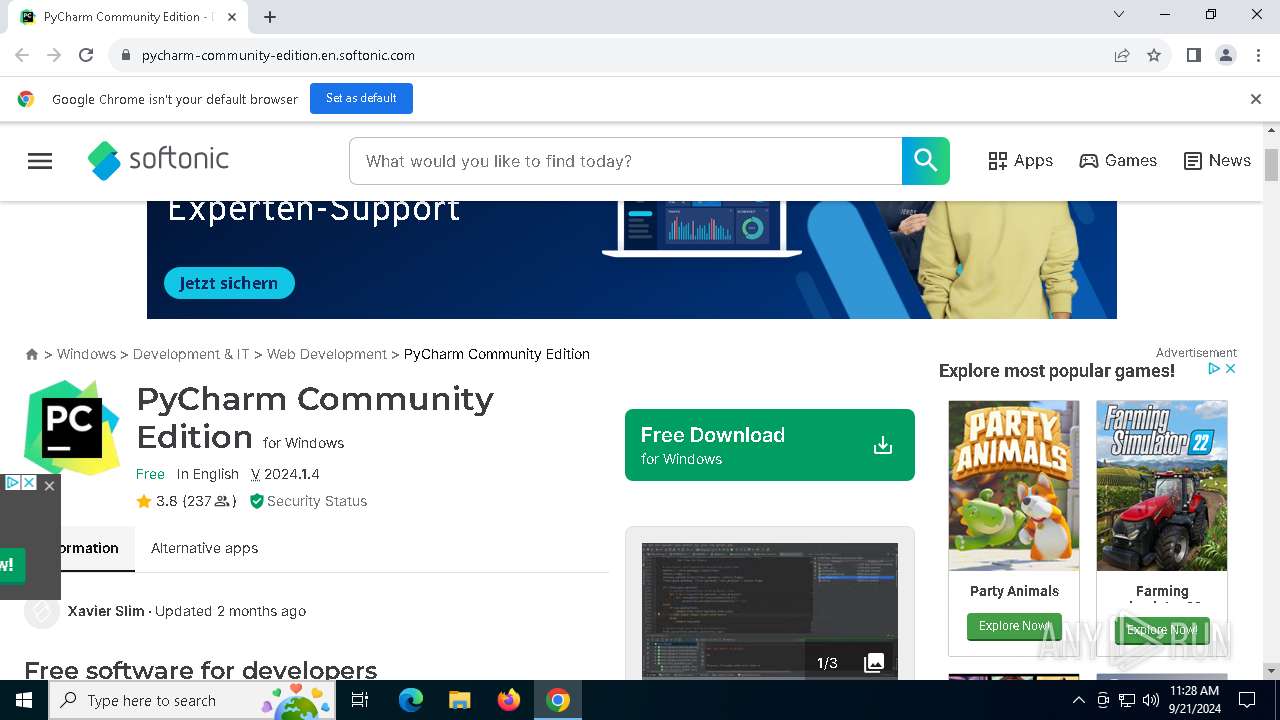Switch to the Alternative apps tab
Image resolution: width=1280 pixels, height=720 pixels.
coord(204,548)
